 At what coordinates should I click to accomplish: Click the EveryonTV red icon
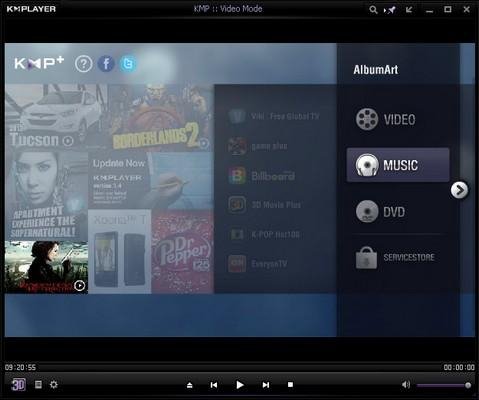coord(237,264)
